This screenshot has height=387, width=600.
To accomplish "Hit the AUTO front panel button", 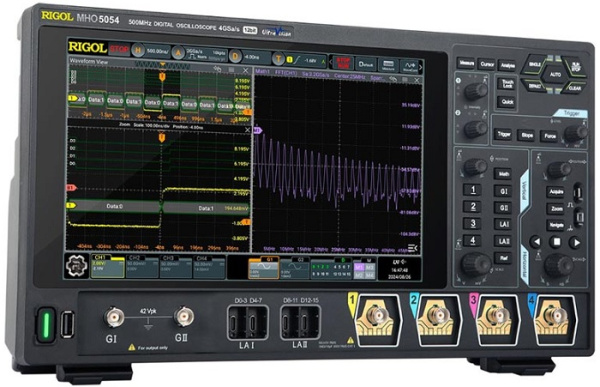I will pos(555,74).
